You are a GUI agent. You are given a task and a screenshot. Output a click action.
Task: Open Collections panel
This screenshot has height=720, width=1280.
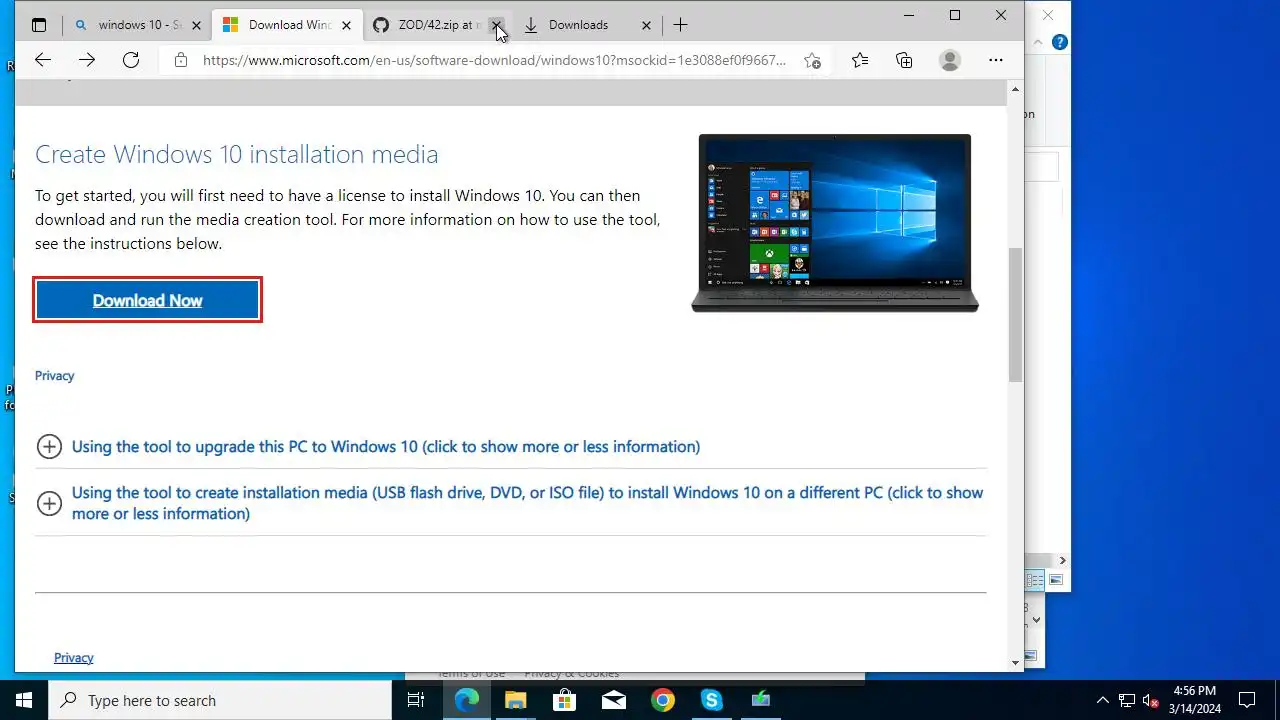click(x=904, y=60)
